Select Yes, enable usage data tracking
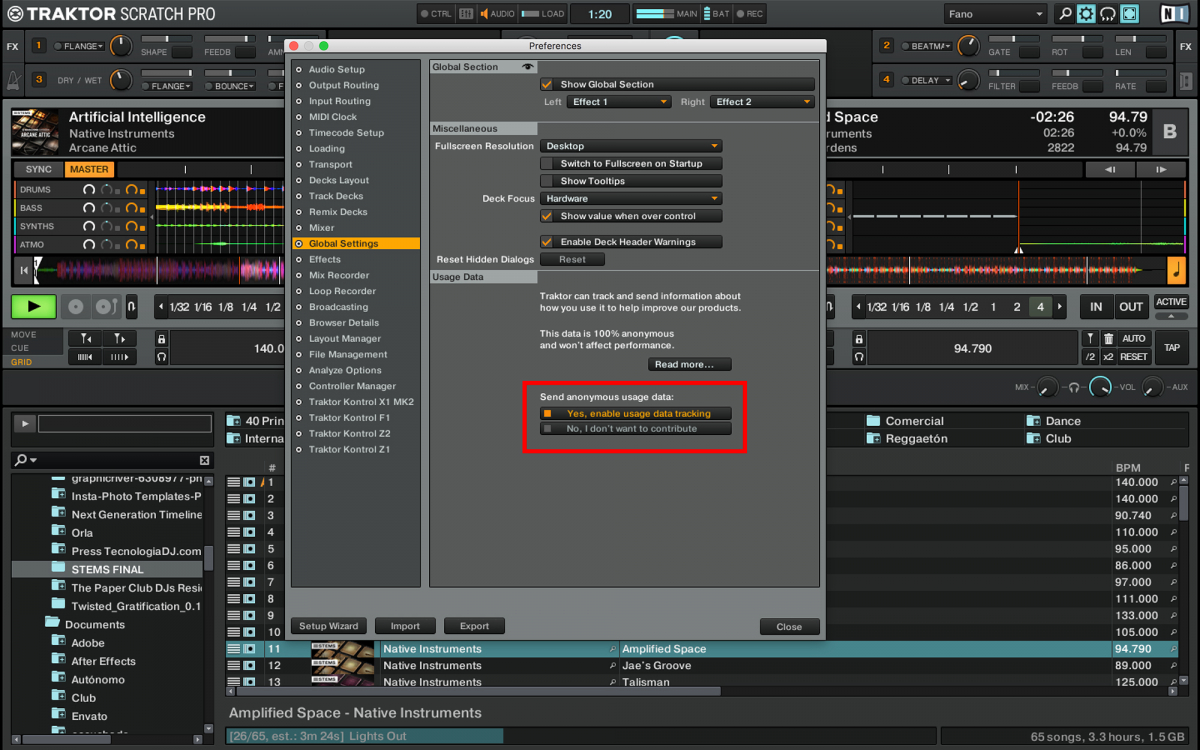Screen dimensions: 1200x750 635,413
